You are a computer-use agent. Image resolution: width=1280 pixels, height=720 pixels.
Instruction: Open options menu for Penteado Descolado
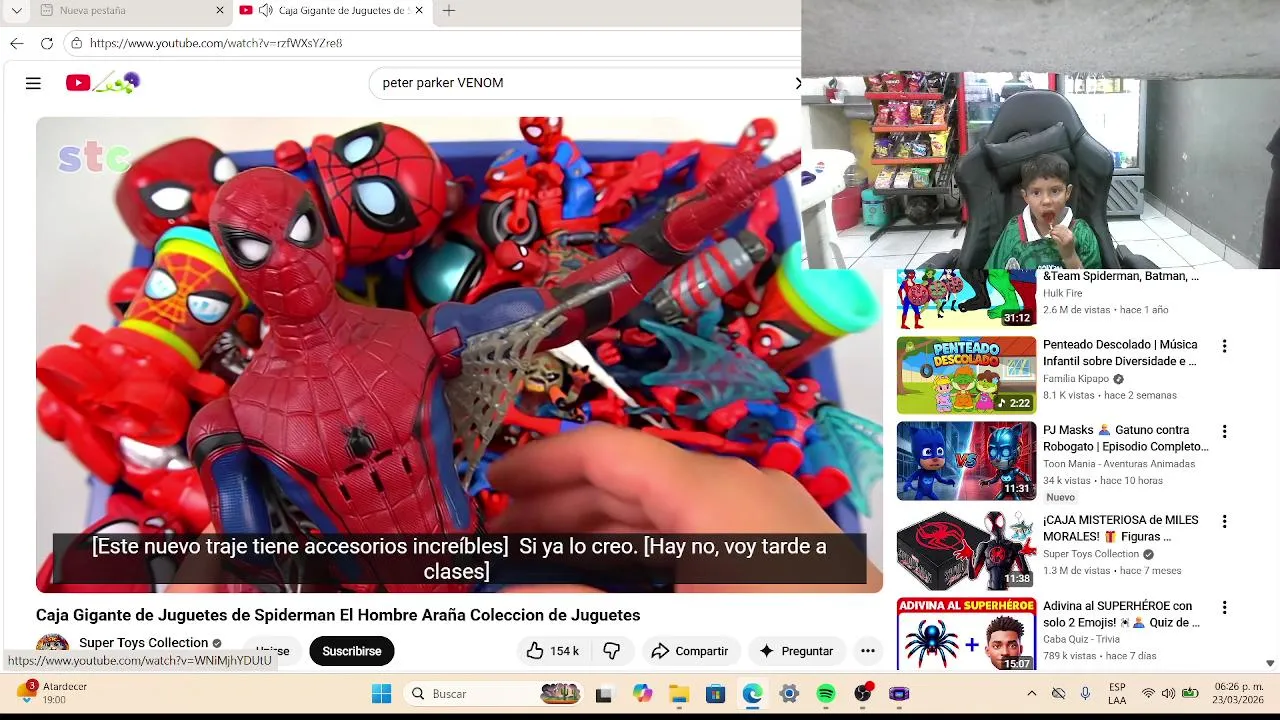(x=1224, y=346)
